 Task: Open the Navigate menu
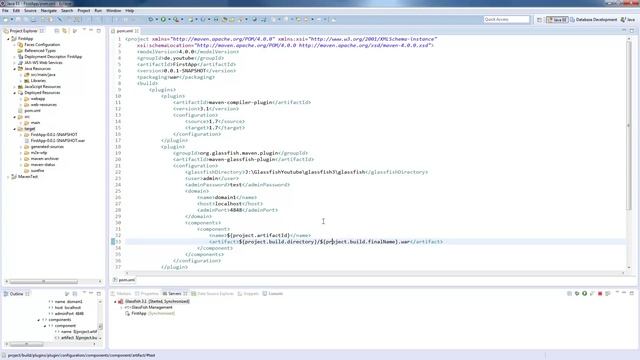tap(49, 11)
